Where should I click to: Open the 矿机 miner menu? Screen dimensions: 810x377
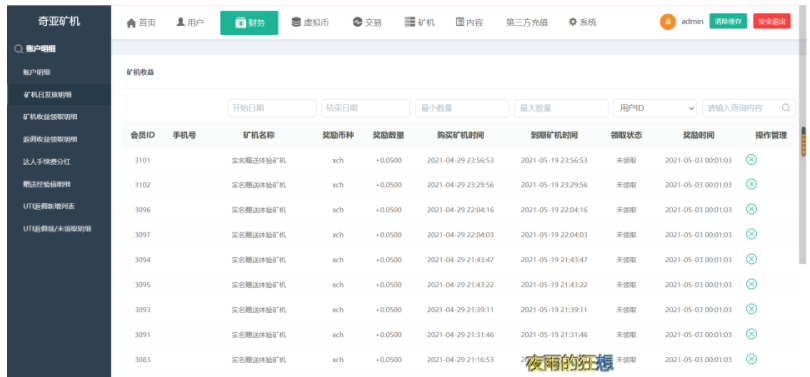(x=419, y=22)
